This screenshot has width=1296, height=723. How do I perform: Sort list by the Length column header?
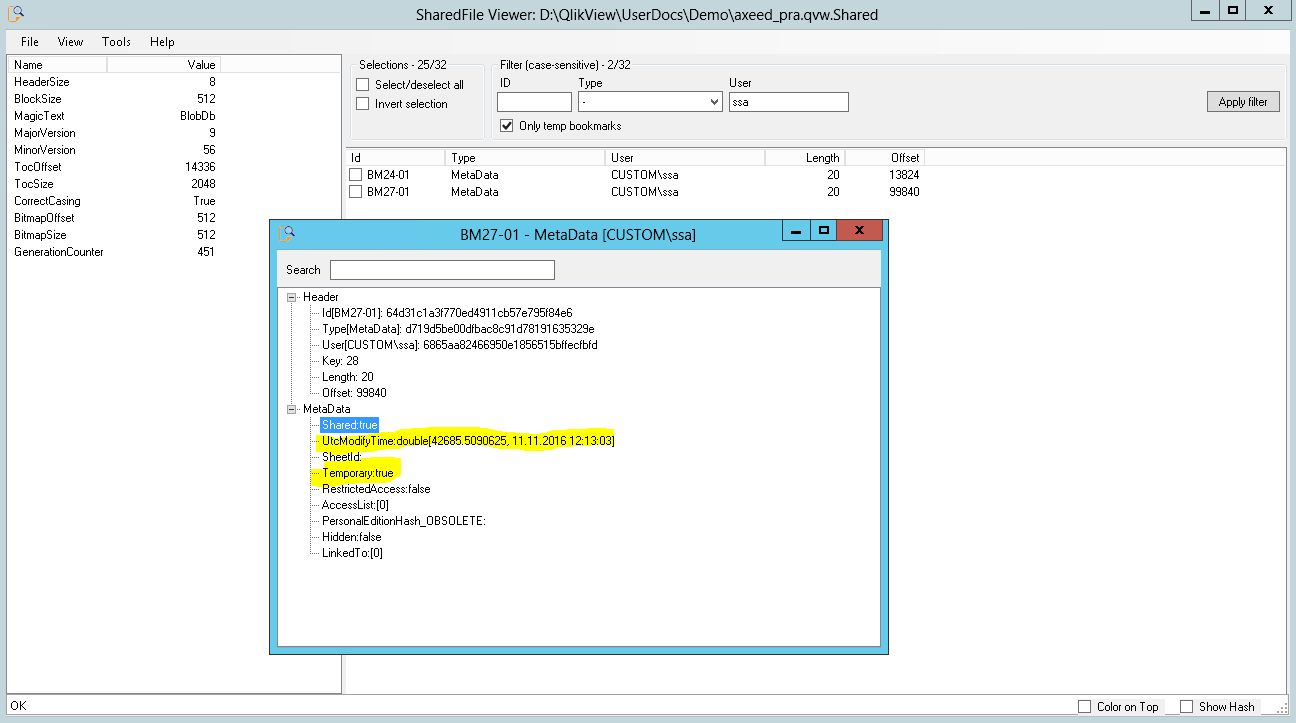[805, 158]
